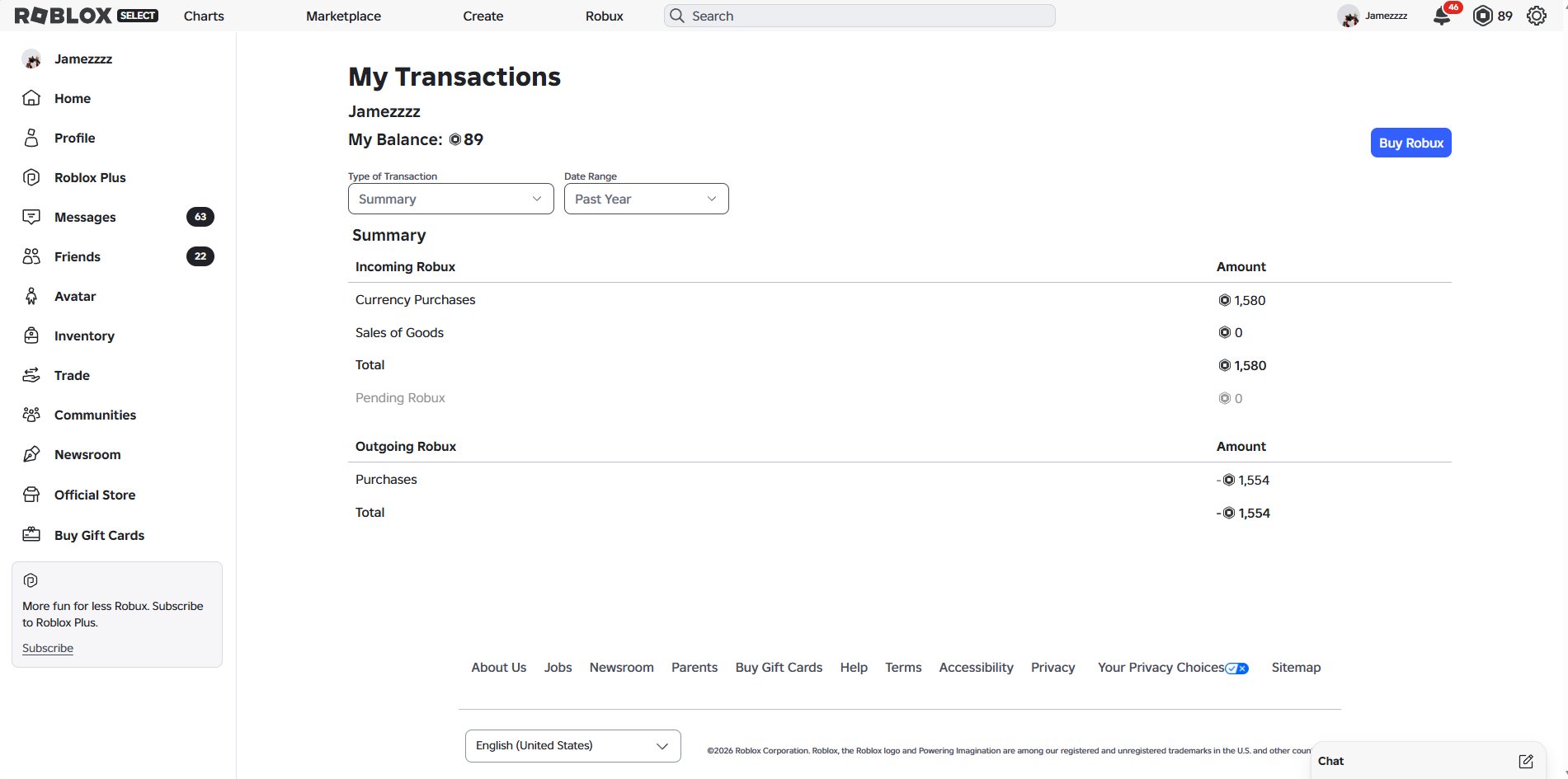Open the Terms footer link
Image resolution: width=1568 pixels, height=779 pixels.
903,668
